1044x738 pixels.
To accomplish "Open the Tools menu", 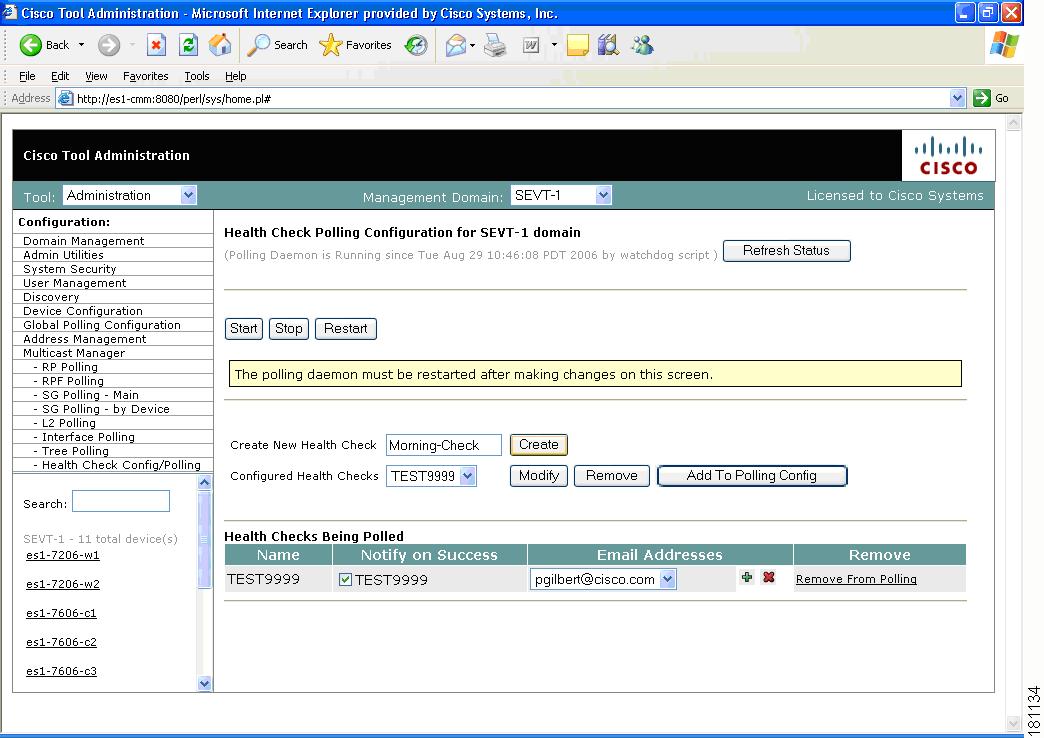I will 196,76.
